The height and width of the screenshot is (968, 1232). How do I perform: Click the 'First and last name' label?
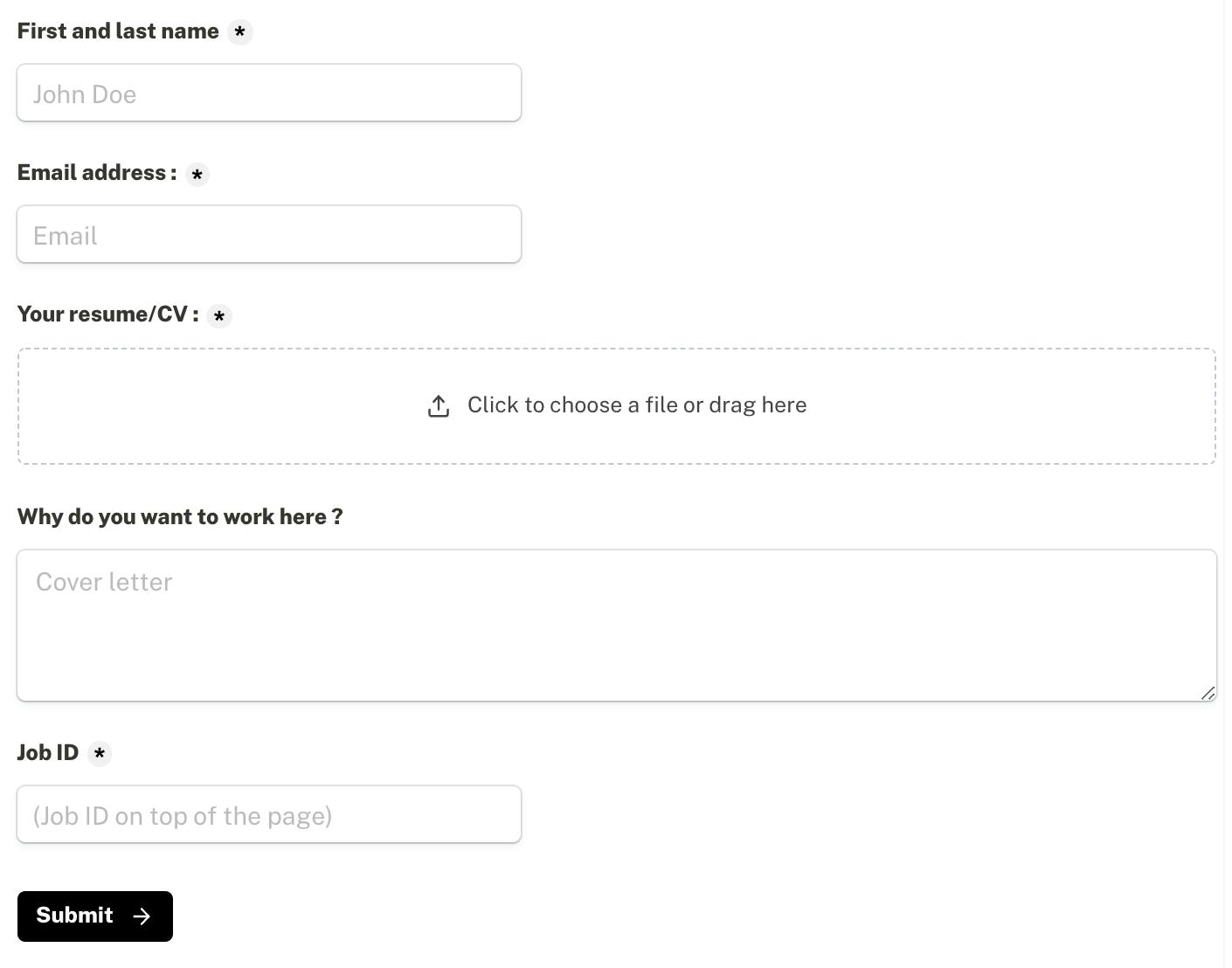tap(118, 31)
